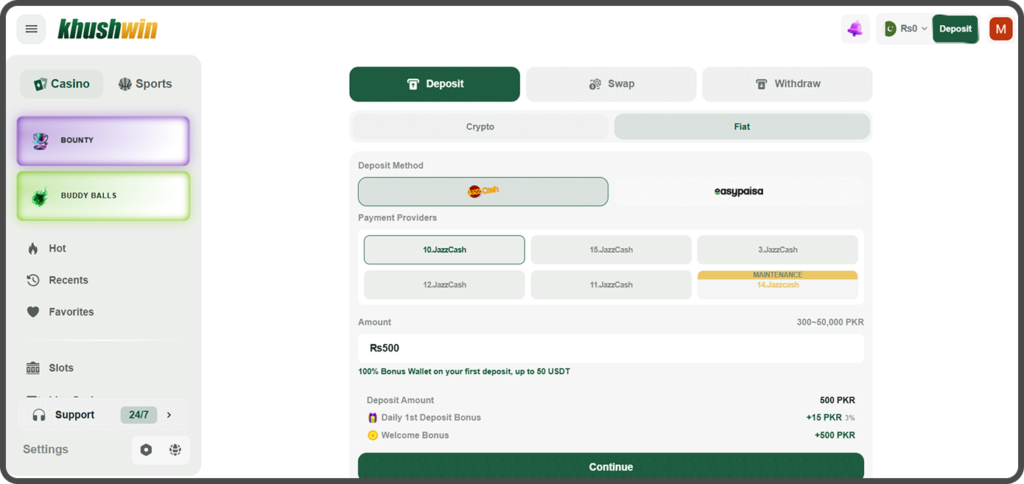Select 11.JazzCash payment provider
Viewport: 1024px width, 484px height.
611,285
